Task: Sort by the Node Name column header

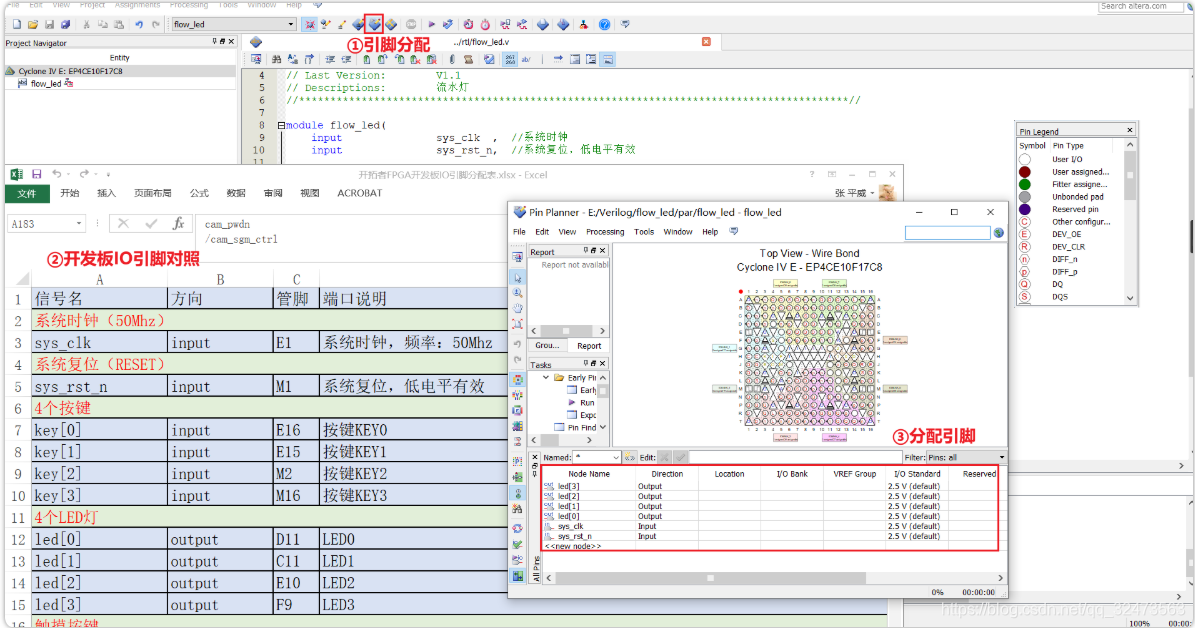Action: click(589, 473)
